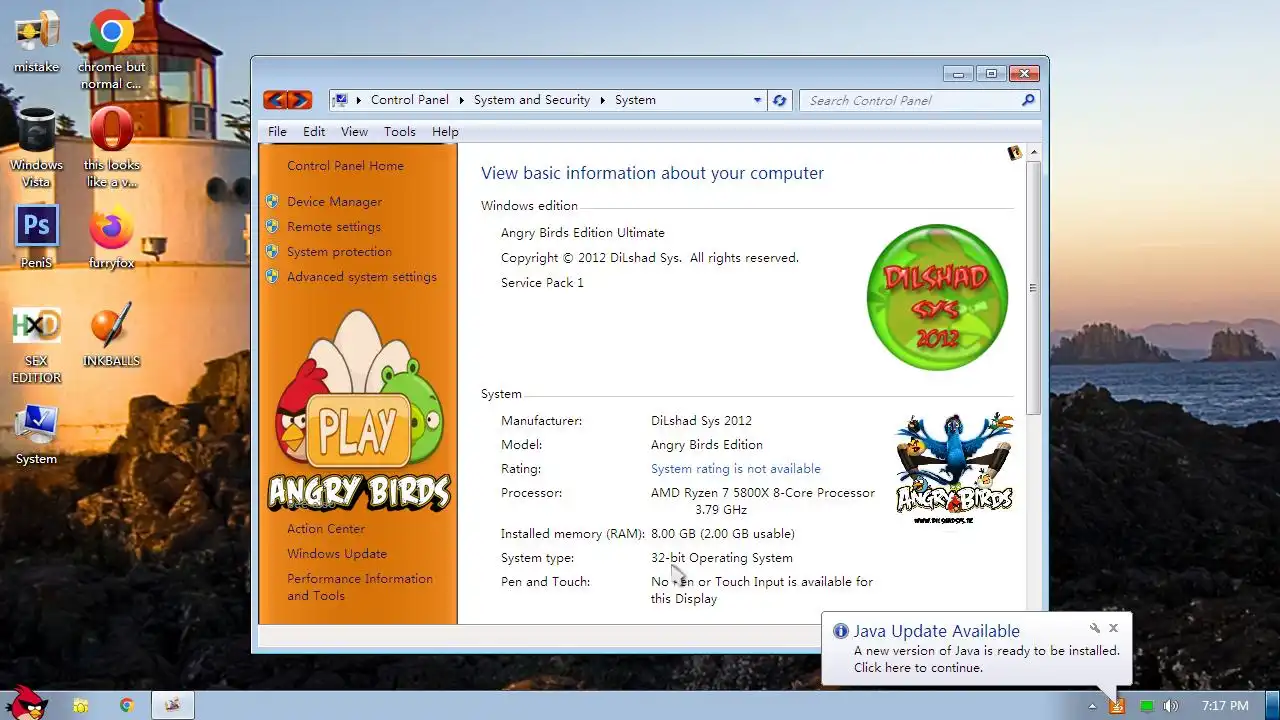
Task: Click the 7:17 PM taskbar clock
Action: [x=1225, y=706]
